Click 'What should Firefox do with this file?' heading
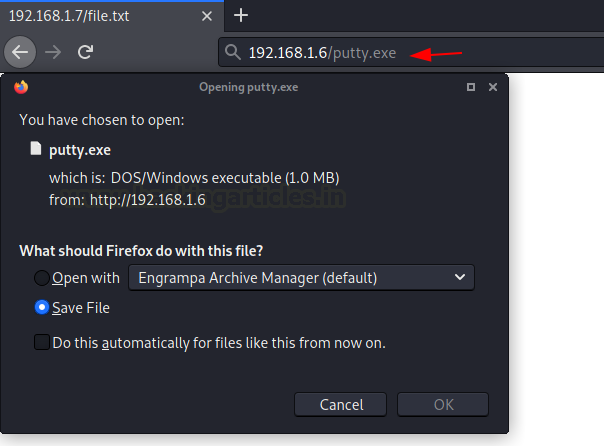The image size is (604, 446). click(x=141, y=251)
